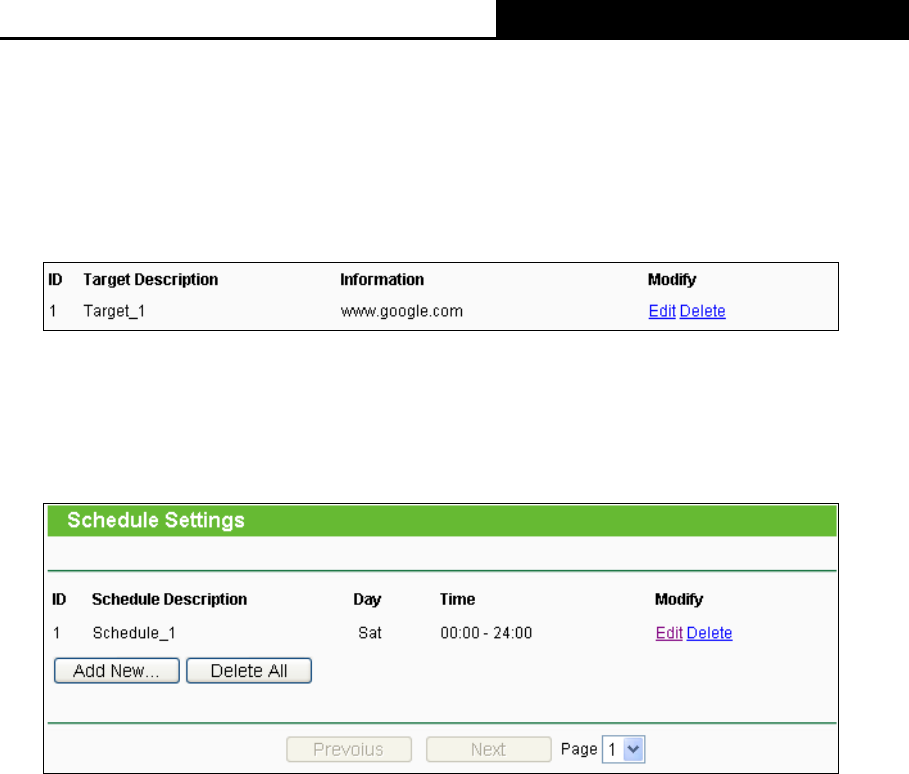The image size is (909, 774).
Task: Delete the Schedule_1 entry
Action: [x=709, y=633]
